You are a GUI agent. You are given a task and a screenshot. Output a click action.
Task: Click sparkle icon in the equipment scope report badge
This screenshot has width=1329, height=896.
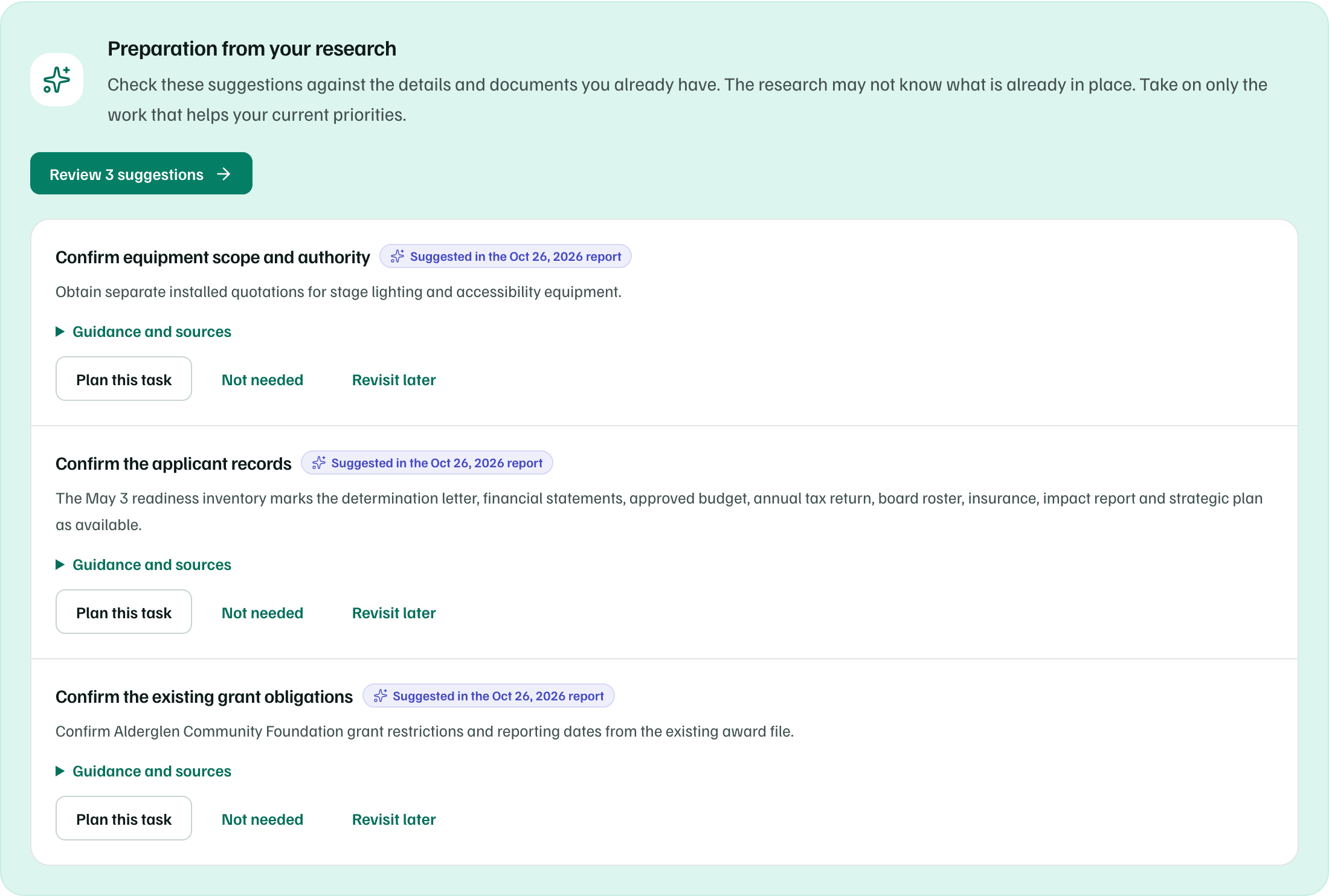(x=397, y=257)
